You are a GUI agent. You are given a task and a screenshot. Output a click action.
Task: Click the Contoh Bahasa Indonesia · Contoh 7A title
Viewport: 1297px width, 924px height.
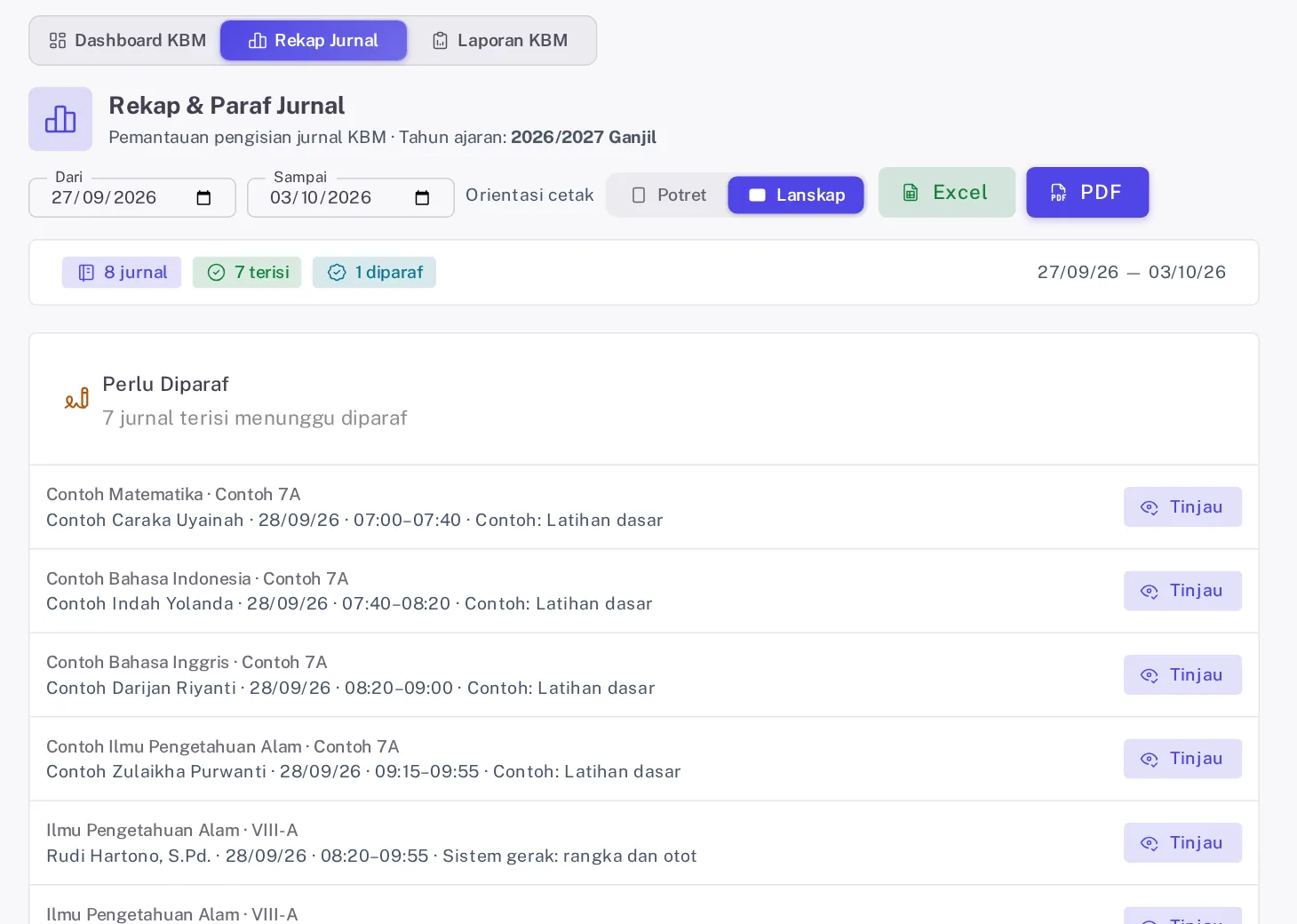click(197, 579)
